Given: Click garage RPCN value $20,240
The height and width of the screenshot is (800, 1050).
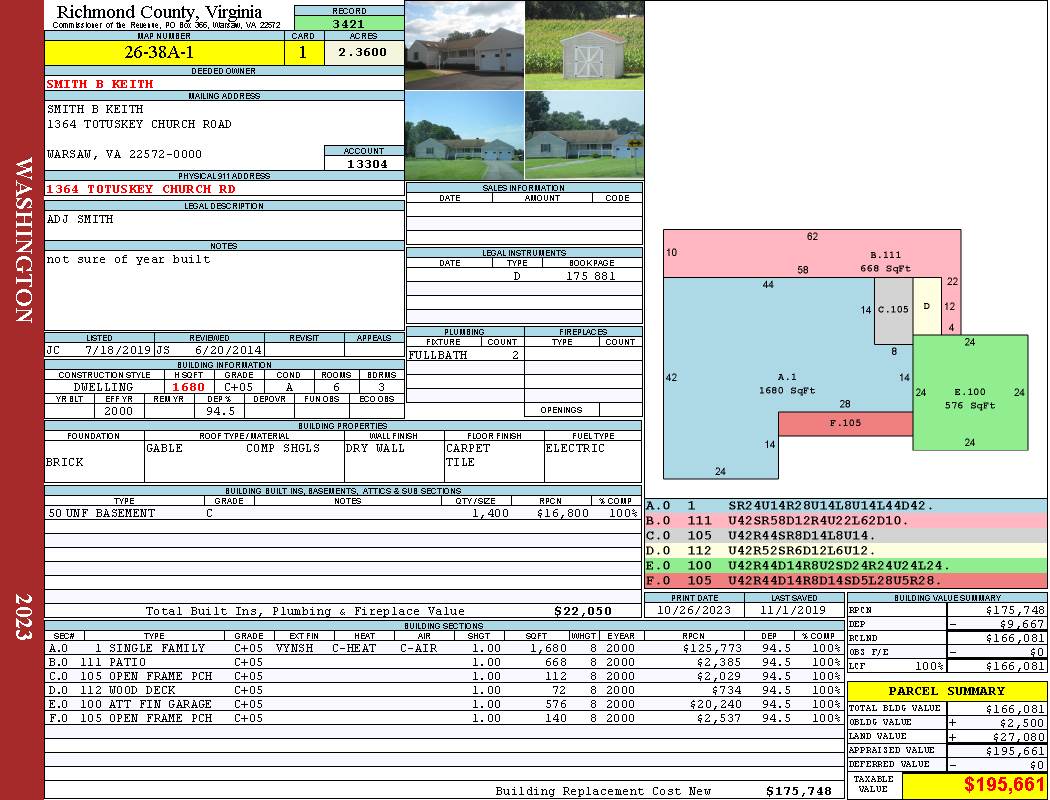Looking at the screenshot, I should pos(715,704).
